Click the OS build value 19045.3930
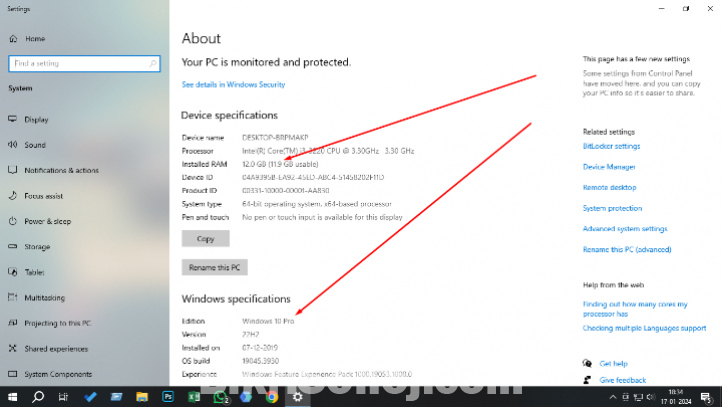Screen dimensions: 722x407 coord(261,361)
